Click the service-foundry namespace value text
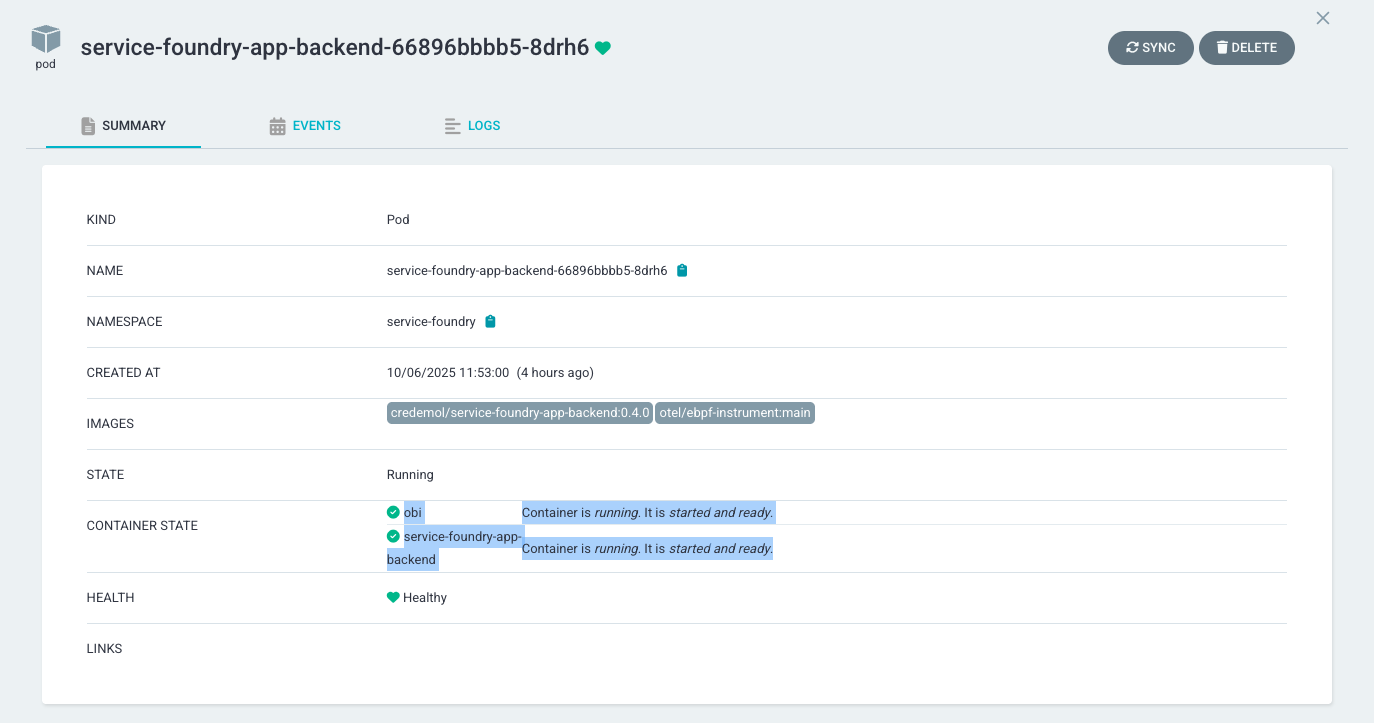 [x=431, y=321]
